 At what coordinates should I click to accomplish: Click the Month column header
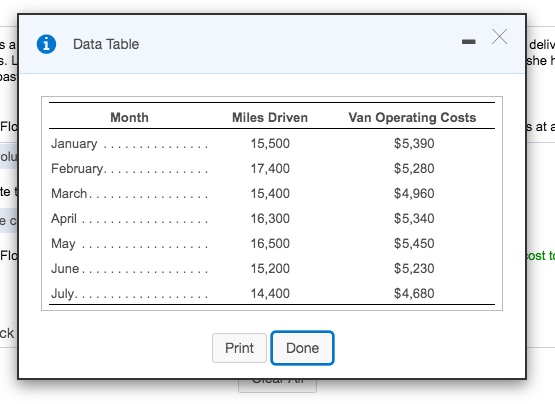129,118
